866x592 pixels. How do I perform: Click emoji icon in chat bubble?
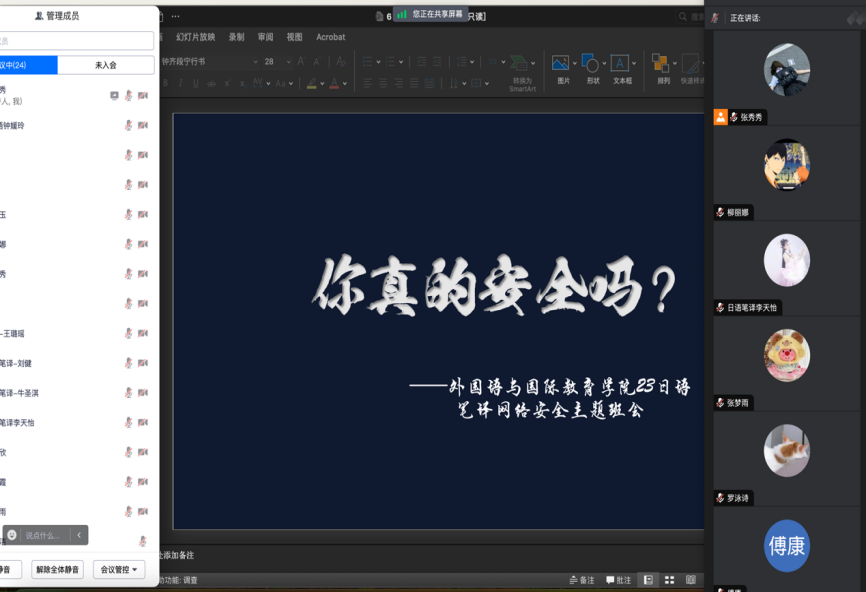pyautogui.click(x=13, y=535)
